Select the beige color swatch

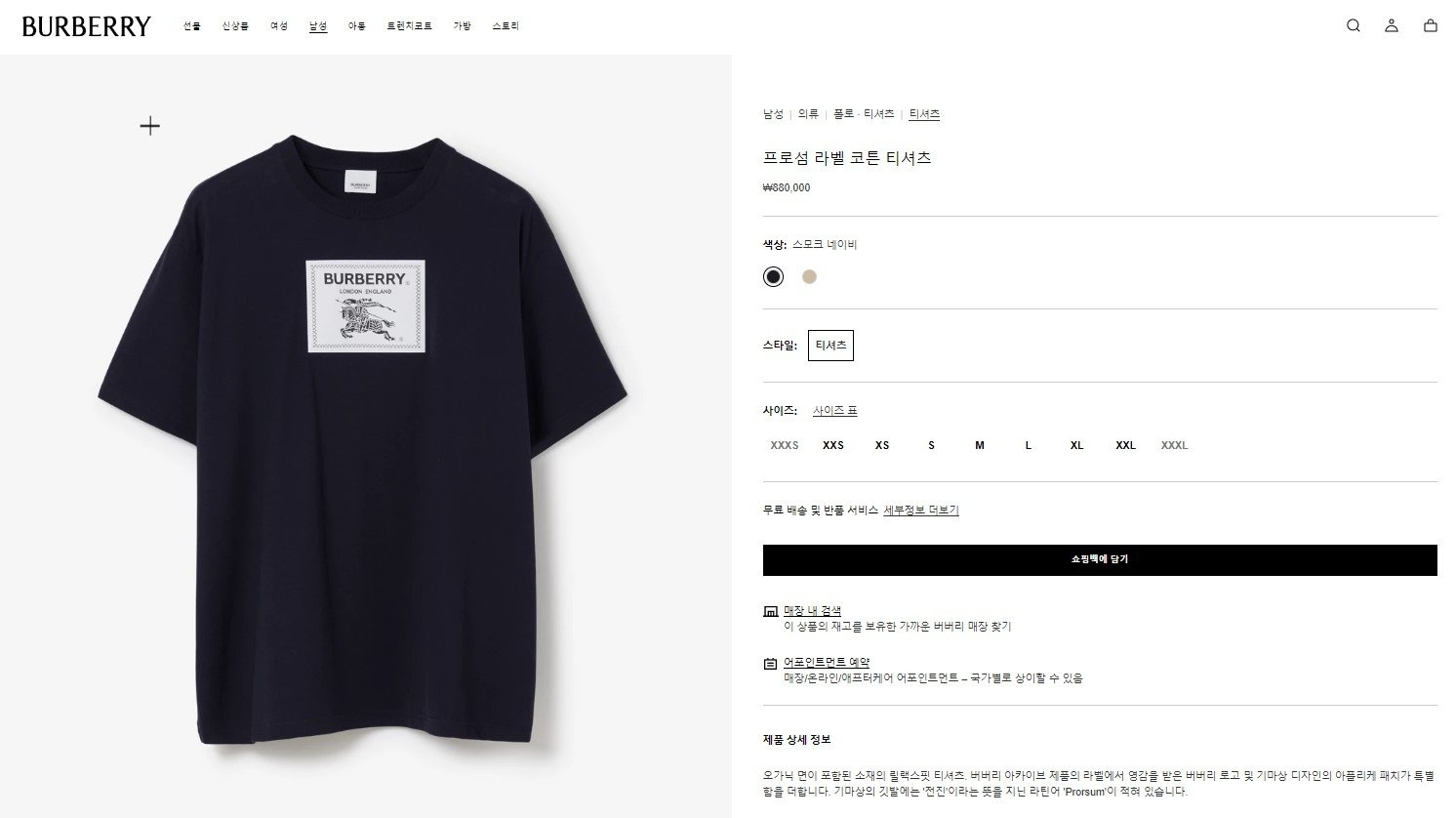(809, 276)
